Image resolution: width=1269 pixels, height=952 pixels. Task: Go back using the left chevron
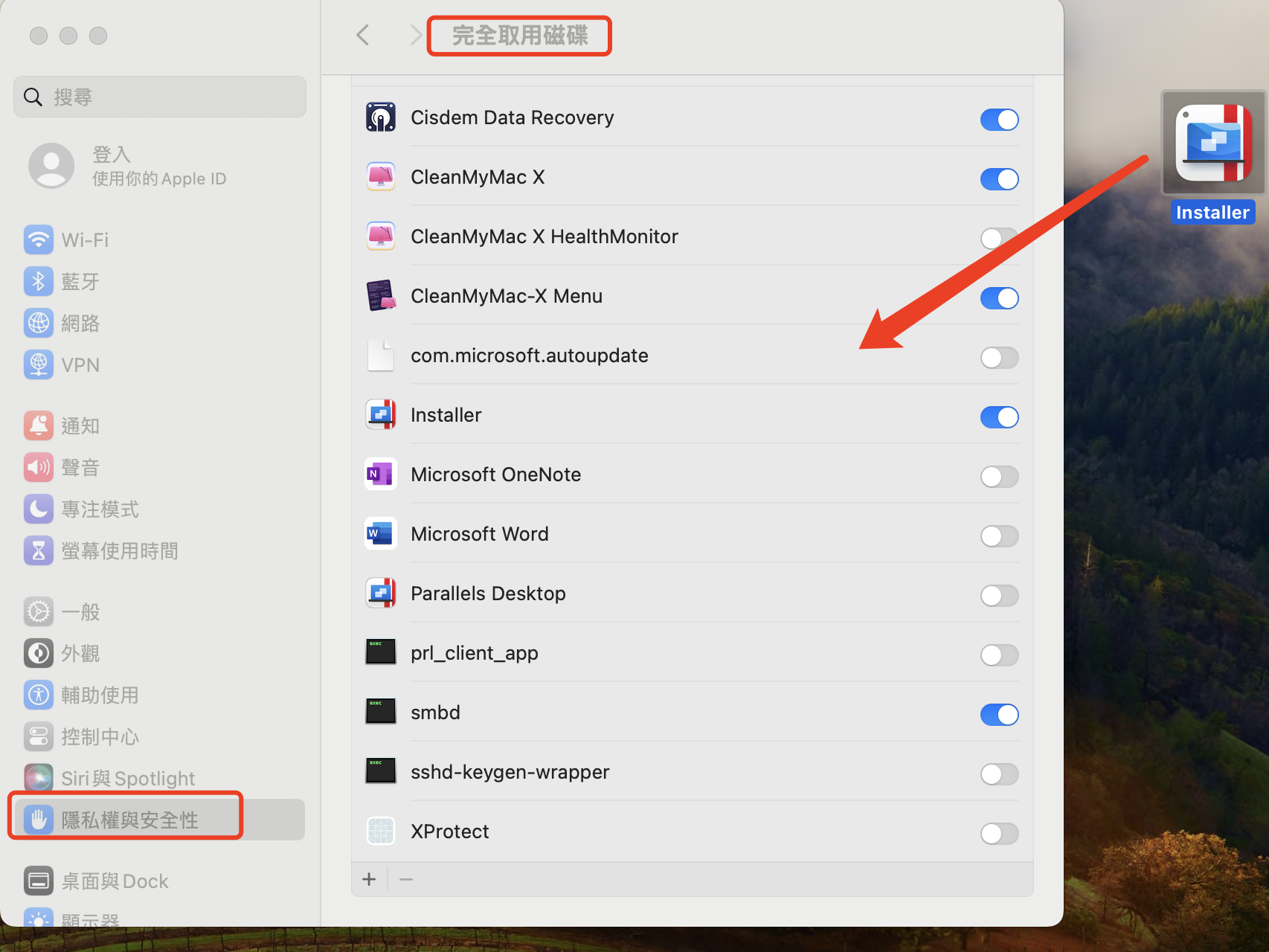tap(363, 35)
